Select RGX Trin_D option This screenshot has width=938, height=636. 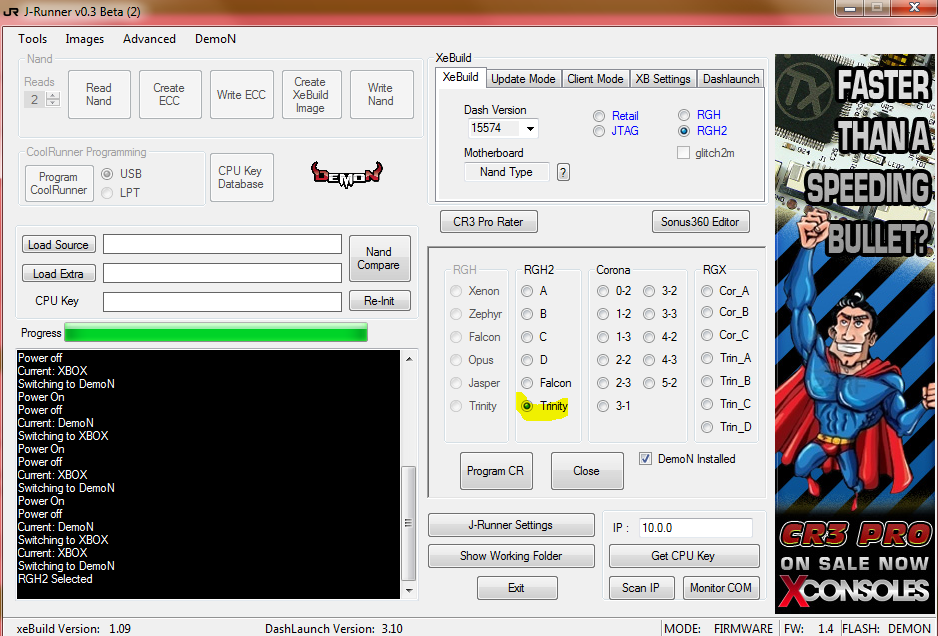point(707,427)
